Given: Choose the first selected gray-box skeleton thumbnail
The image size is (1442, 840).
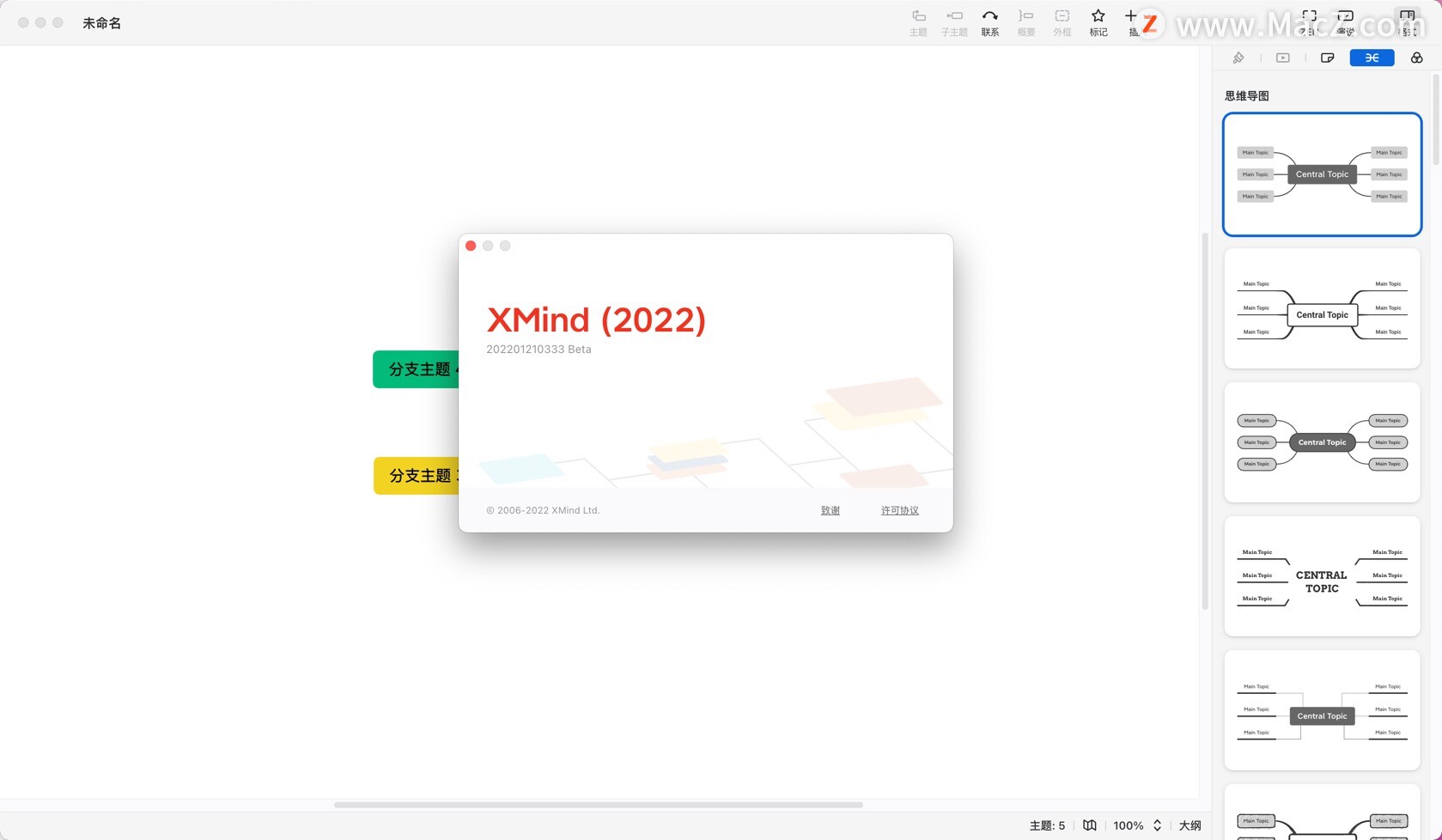Looking at the screenshot, I should coord(1323,174).
